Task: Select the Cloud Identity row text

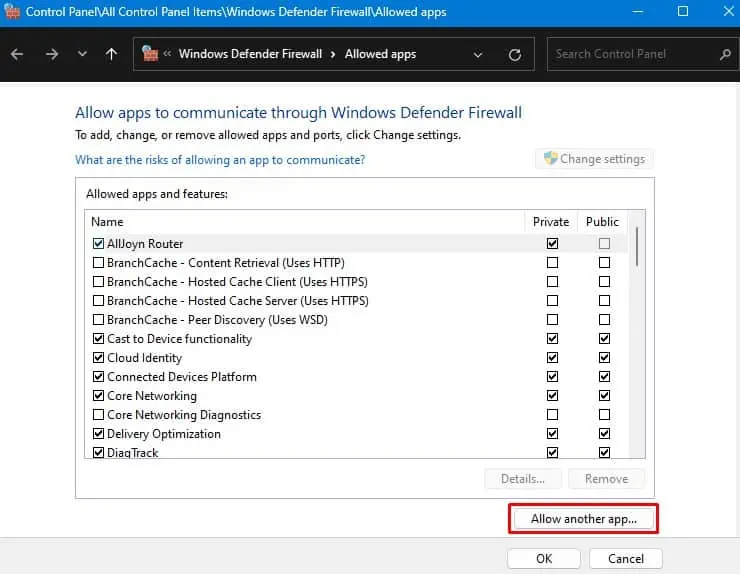Action: pyautogui.click(x=144, y=358)
